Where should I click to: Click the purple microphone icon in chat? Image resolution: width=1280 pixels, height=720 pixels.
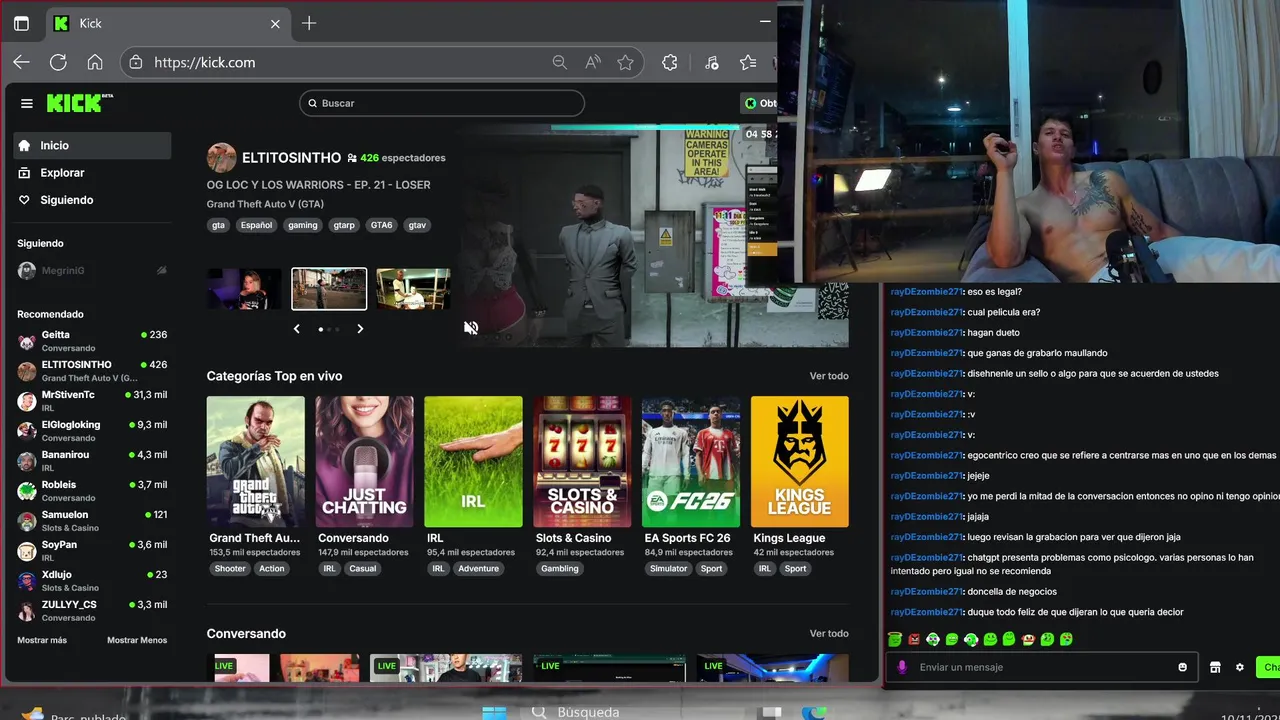[x=902, y=667]
